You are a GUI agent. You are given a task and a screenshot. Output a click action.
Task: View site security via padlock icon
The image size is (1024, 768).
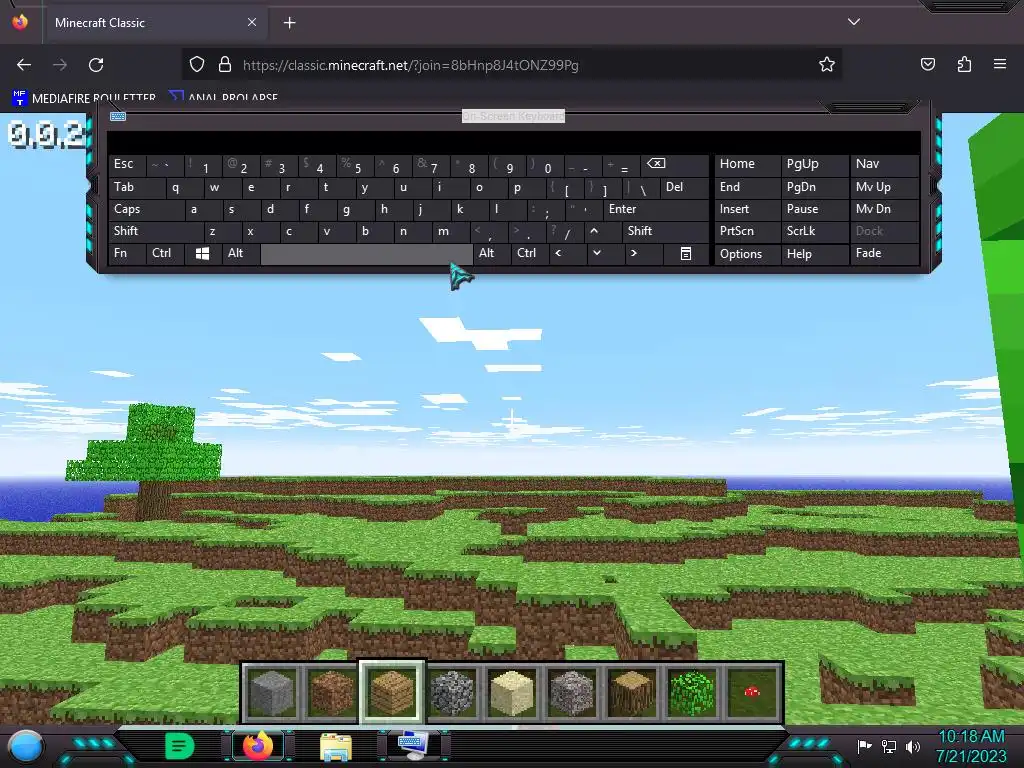click(225, 65)
